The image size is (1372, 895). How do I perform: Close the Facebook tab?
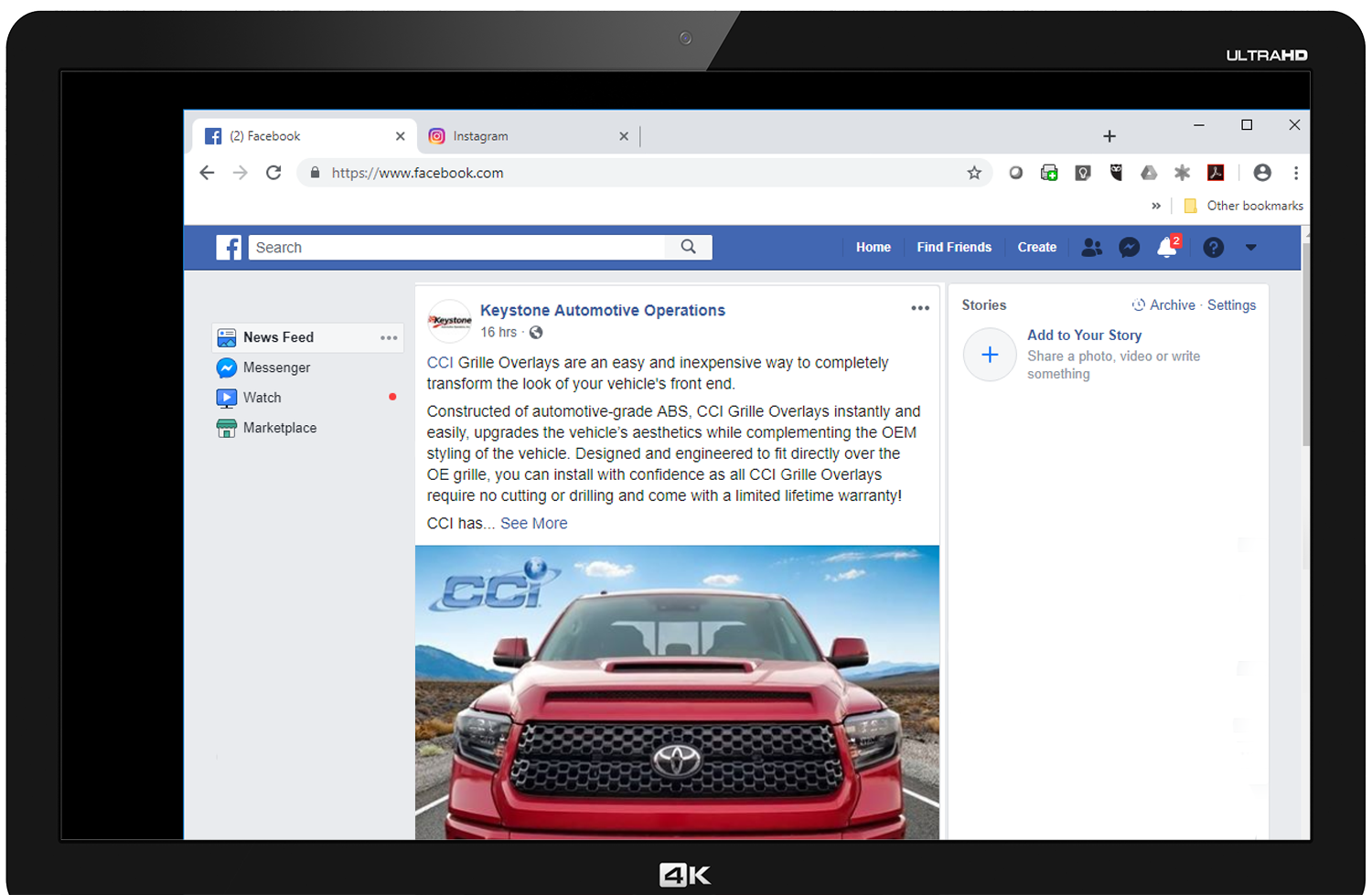point(401,136)
